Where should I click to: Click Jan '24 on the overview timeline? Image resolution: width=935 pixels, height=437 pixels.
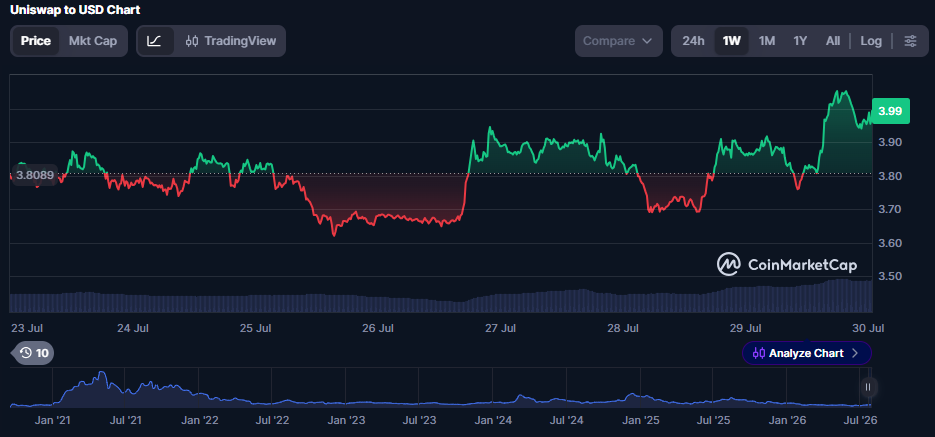coord(493,420)
